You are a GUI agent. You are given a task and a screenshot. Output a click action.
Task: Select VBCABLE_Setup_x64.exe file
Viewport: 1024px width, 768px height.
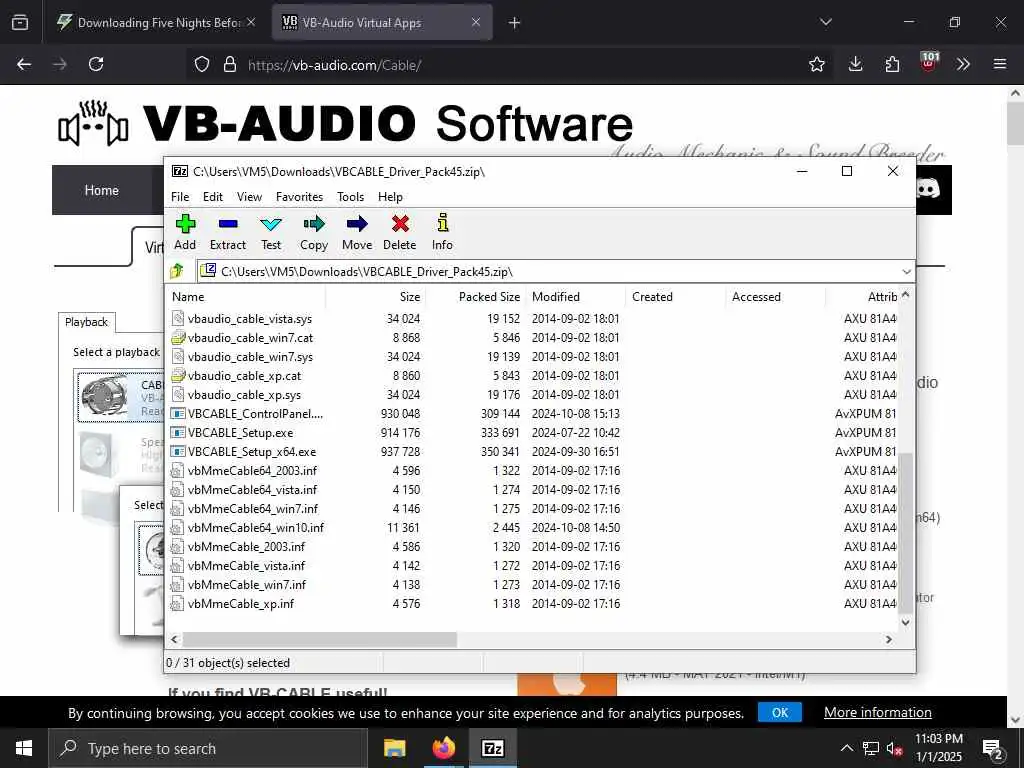click(x=252, y=451)
